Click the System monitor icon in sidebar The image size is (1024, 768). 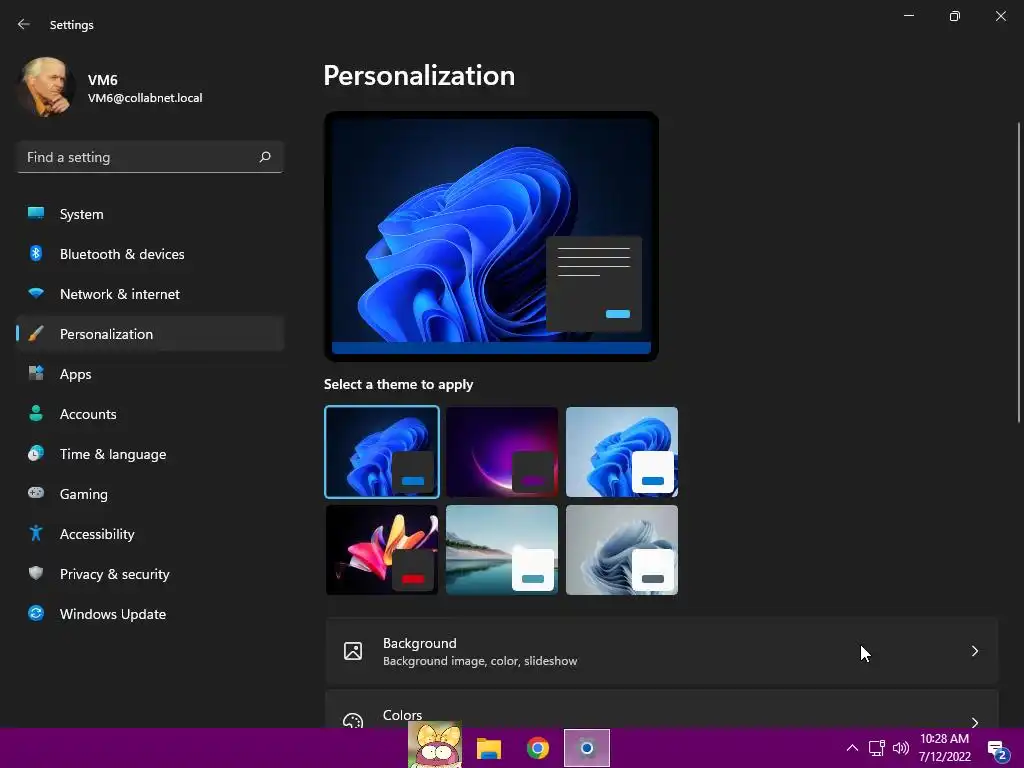36,214
